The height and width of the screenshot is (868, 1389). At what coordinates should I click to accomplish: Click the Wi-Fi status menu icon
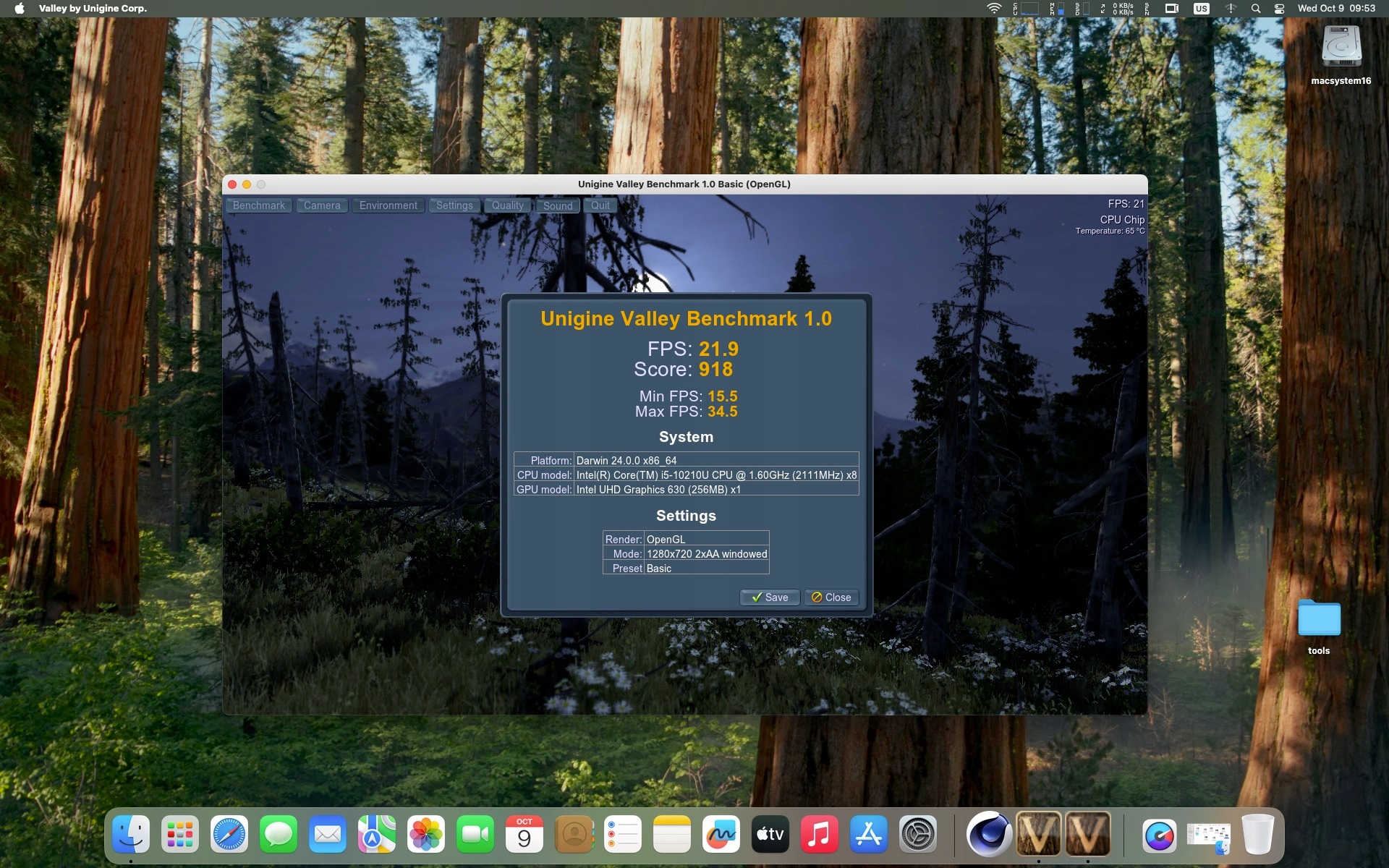(994, 9)
